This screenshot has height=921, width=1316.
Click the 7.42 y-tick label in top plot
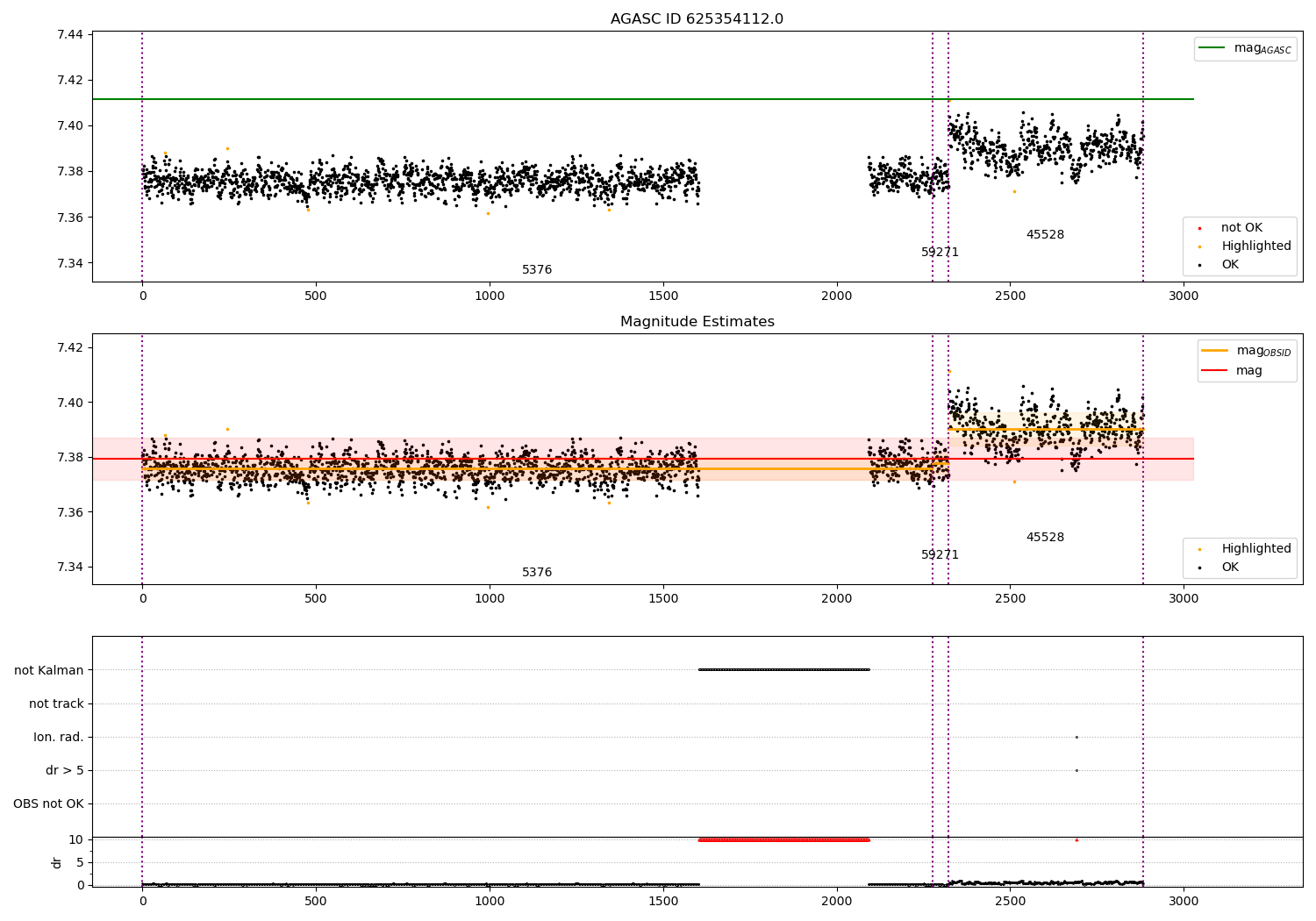[69, 80]
